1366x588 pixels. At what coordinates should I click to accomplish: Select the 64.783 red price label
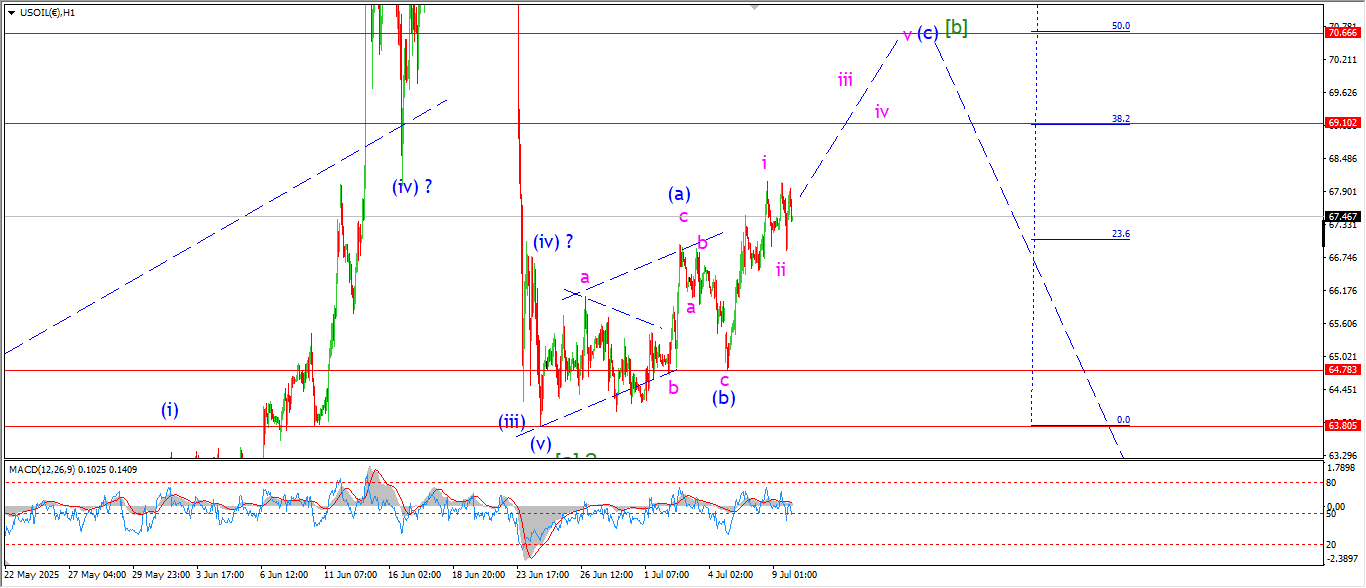[x=1340, y=370]
